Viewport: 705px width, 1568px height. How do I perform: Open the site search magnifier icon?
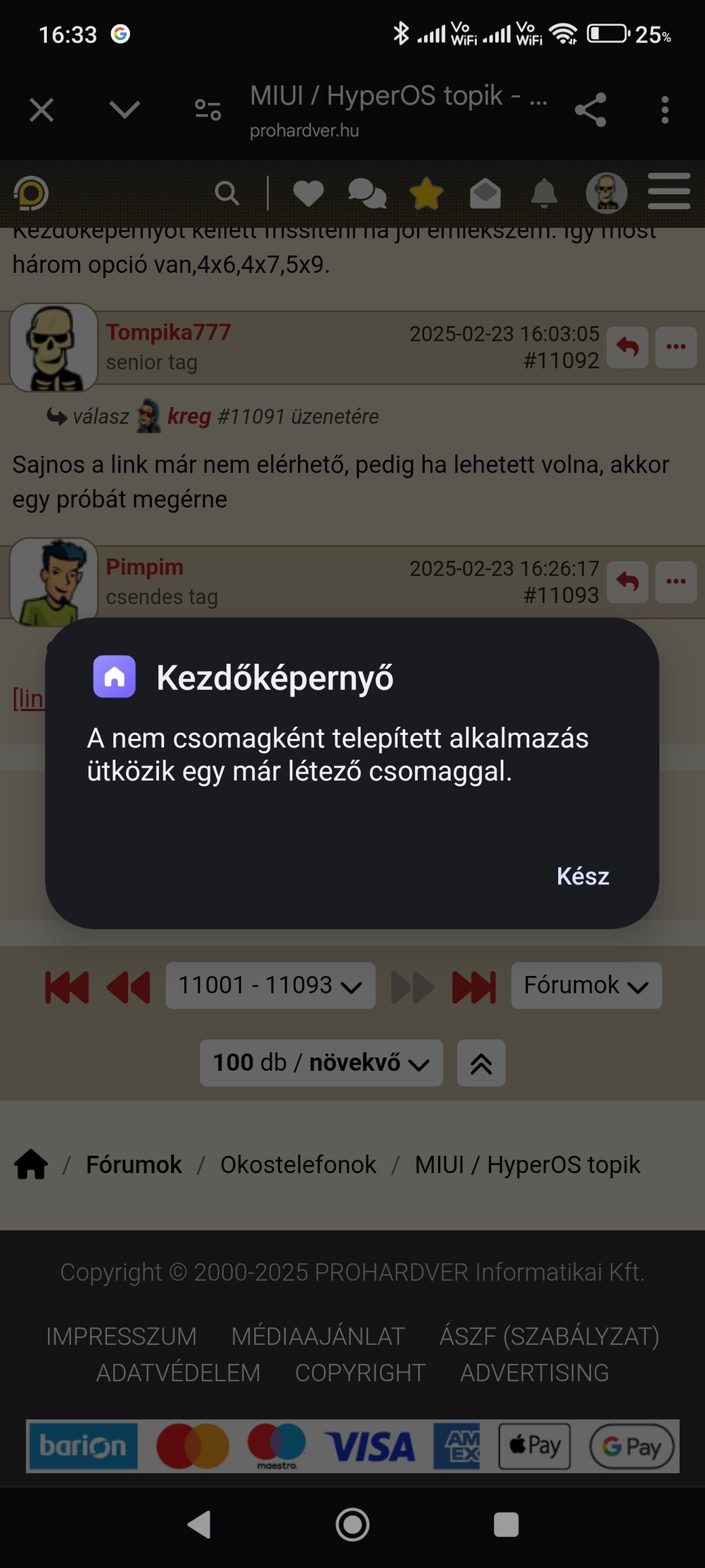pos(227,193)
